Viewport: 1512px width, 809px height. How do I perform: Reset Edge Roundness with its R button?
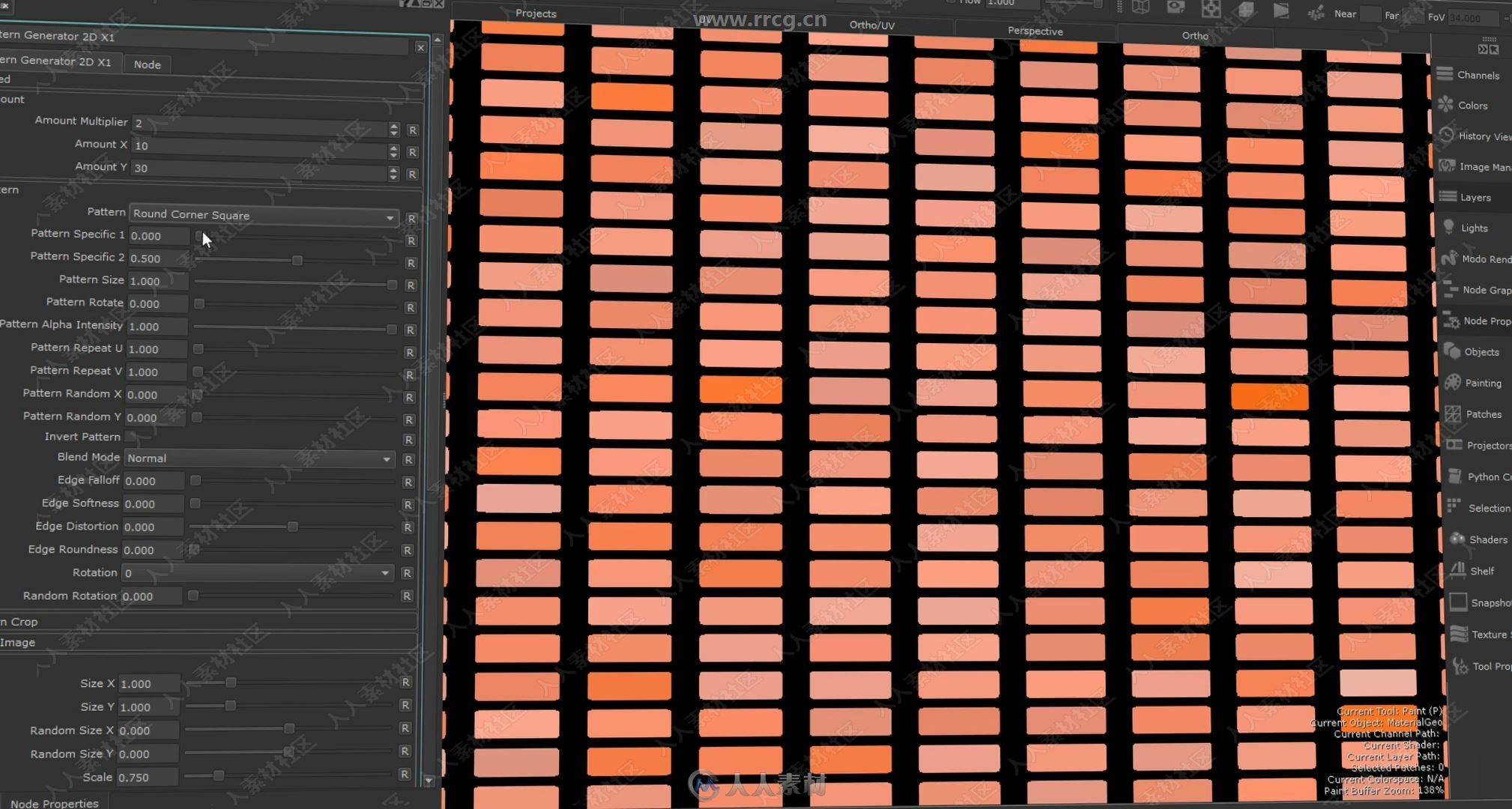click(x=408, y=551)
